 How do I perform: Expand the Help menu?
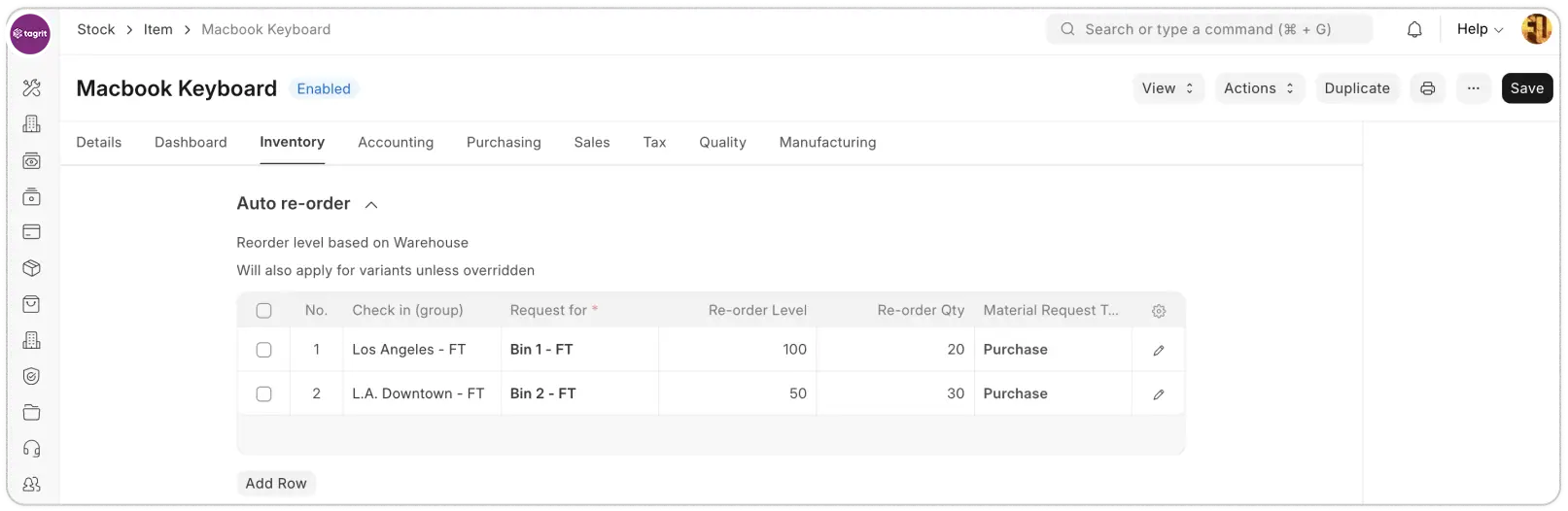[x=1479, y=30]
